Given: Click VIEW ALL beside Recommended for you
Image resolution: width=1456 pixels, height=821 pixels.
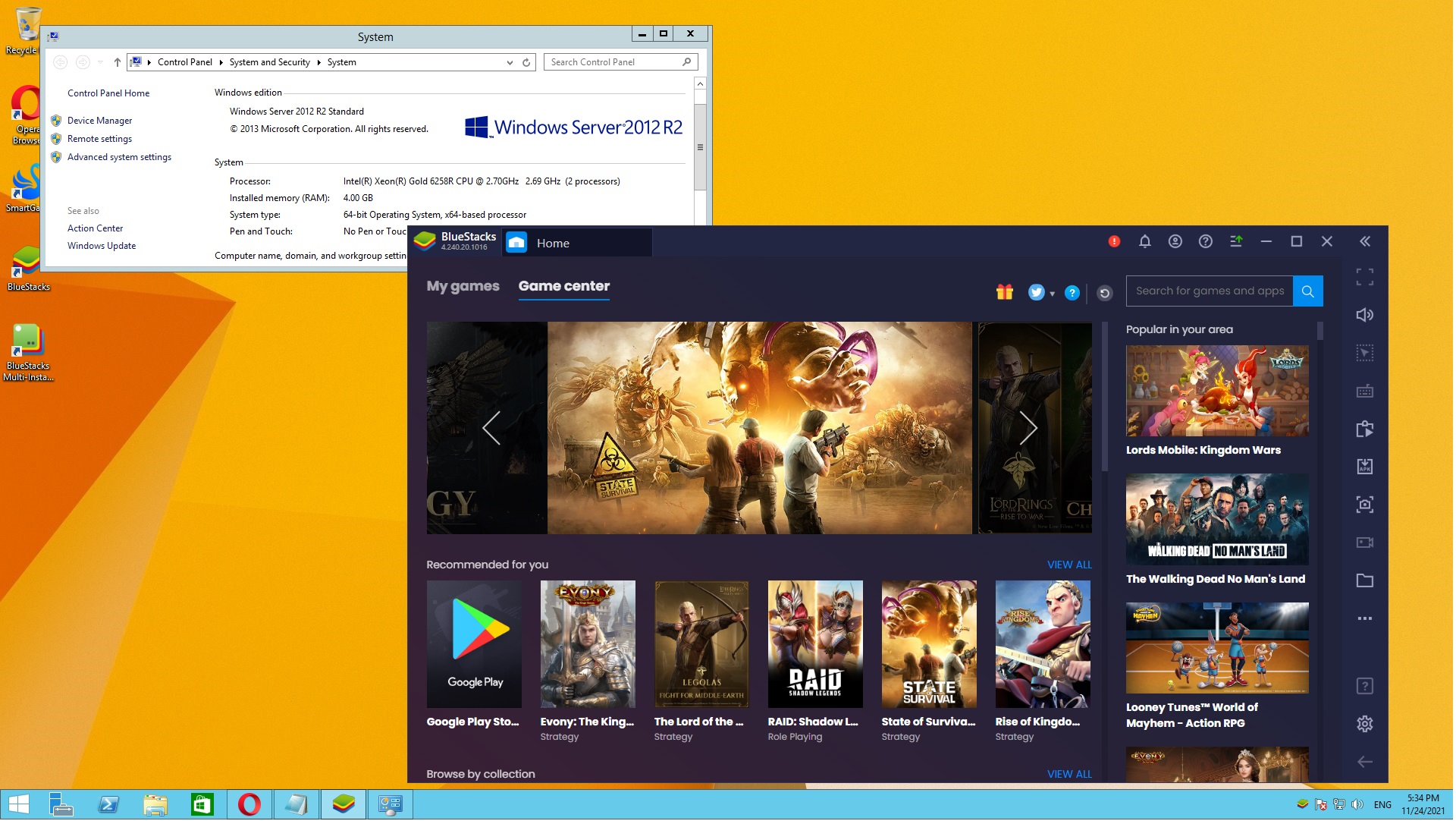Looking at the screenshot, I should [1069, 565].
